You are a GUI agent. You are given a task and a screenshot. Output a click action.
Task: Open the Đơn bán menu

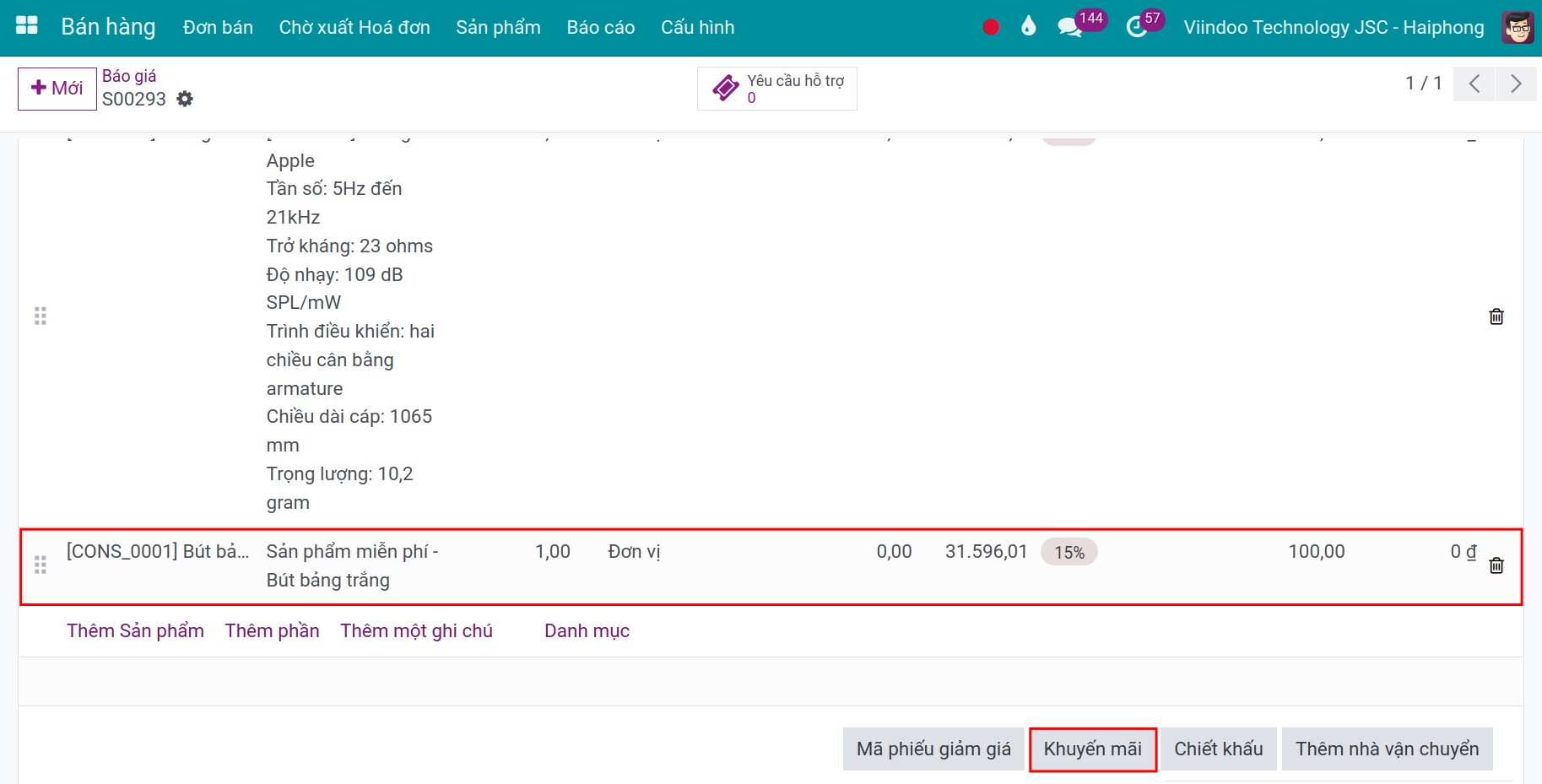(x=218, y=27)
